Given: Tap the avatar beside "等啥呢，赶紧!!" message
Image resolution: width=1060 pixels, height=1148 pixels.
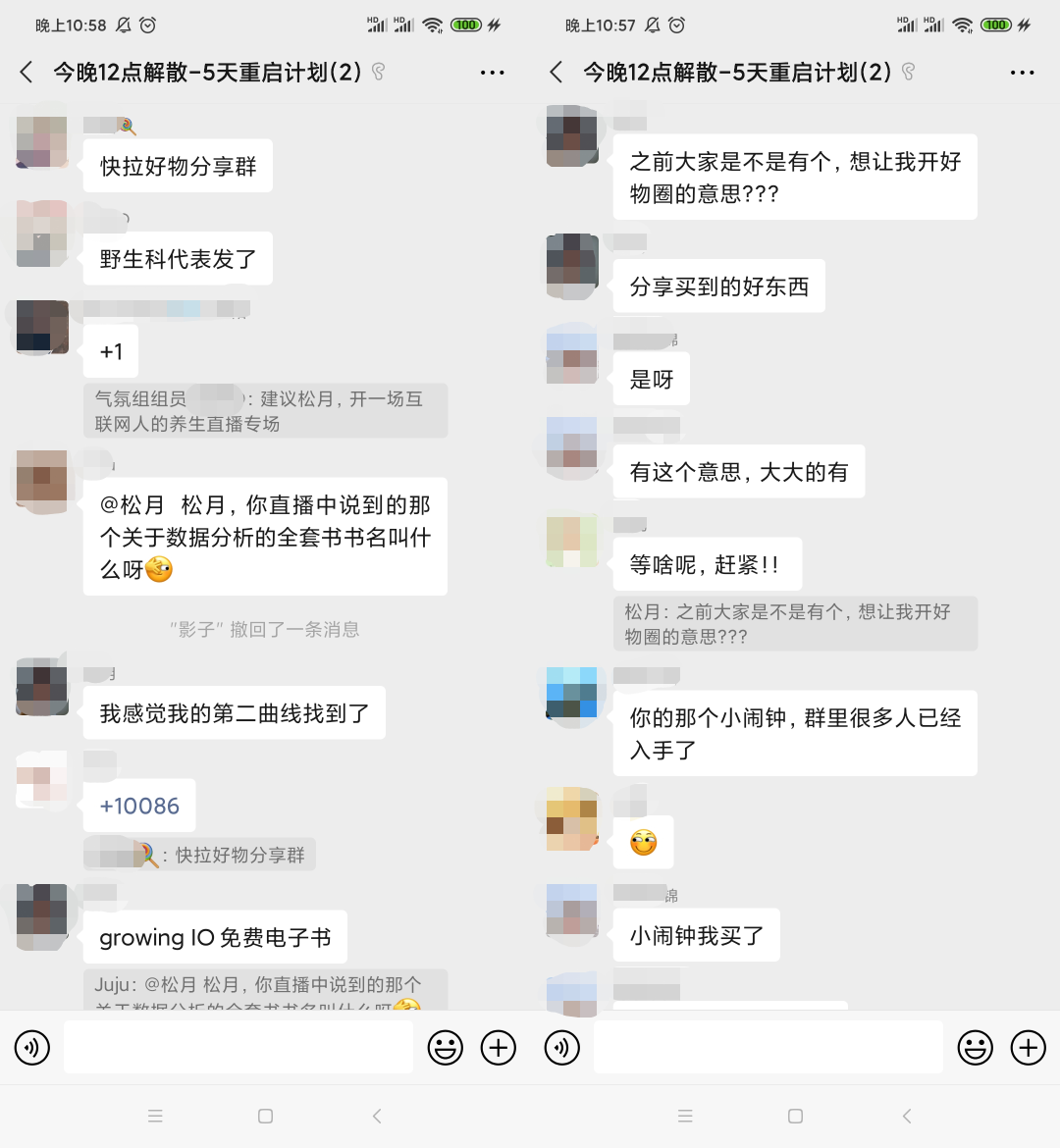Looking at the screenshot, I should click(x=573, y=541).
